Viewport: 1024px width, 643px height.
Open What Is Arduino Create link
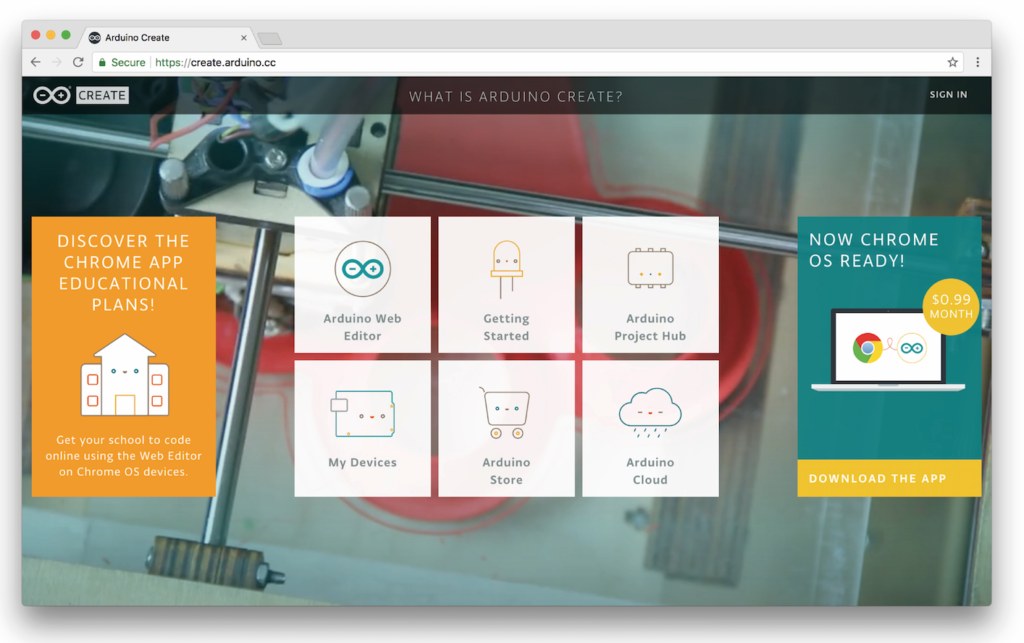516,97
